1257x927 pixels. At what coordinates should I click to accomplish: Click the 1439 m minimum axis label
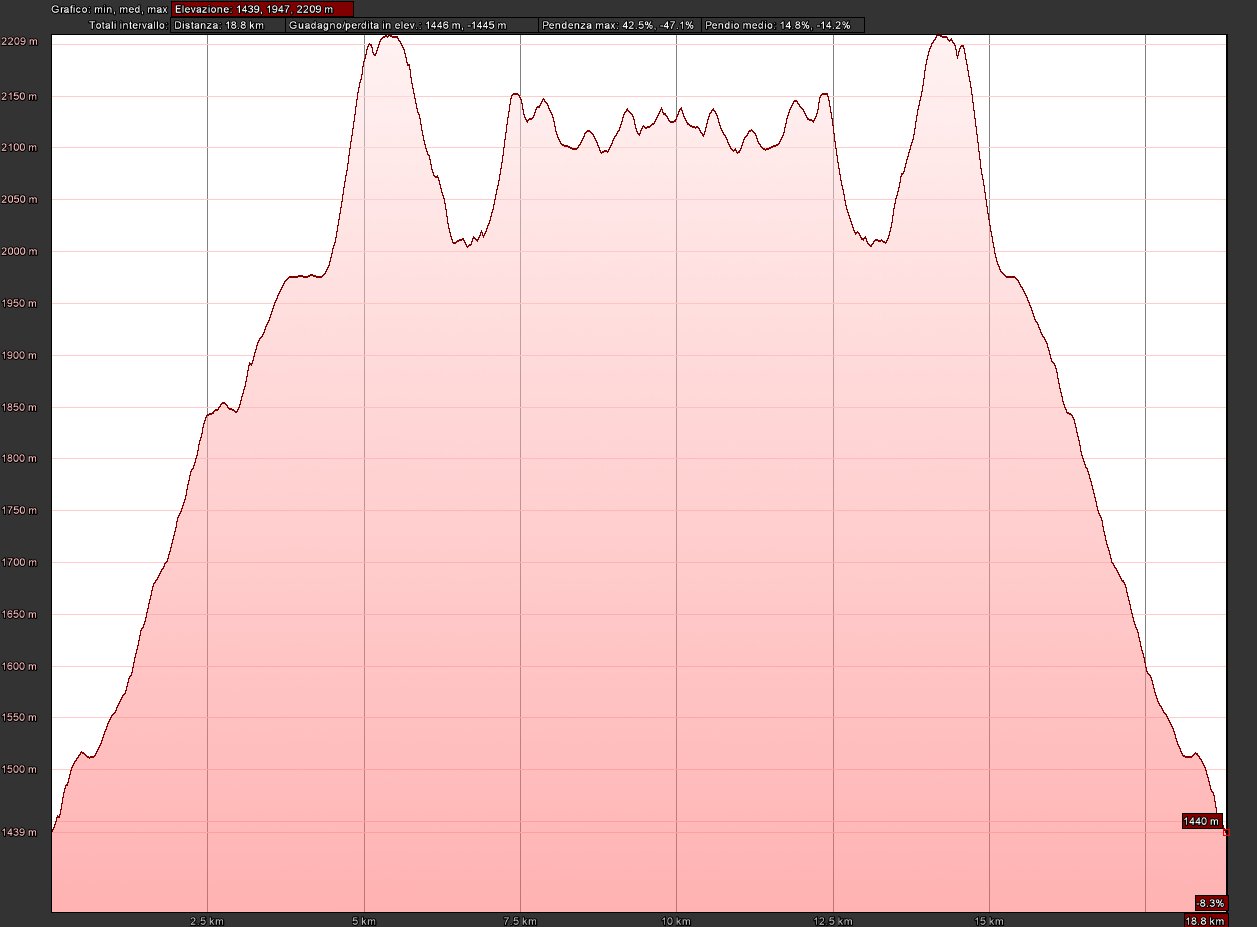click(x=19, y=832)
